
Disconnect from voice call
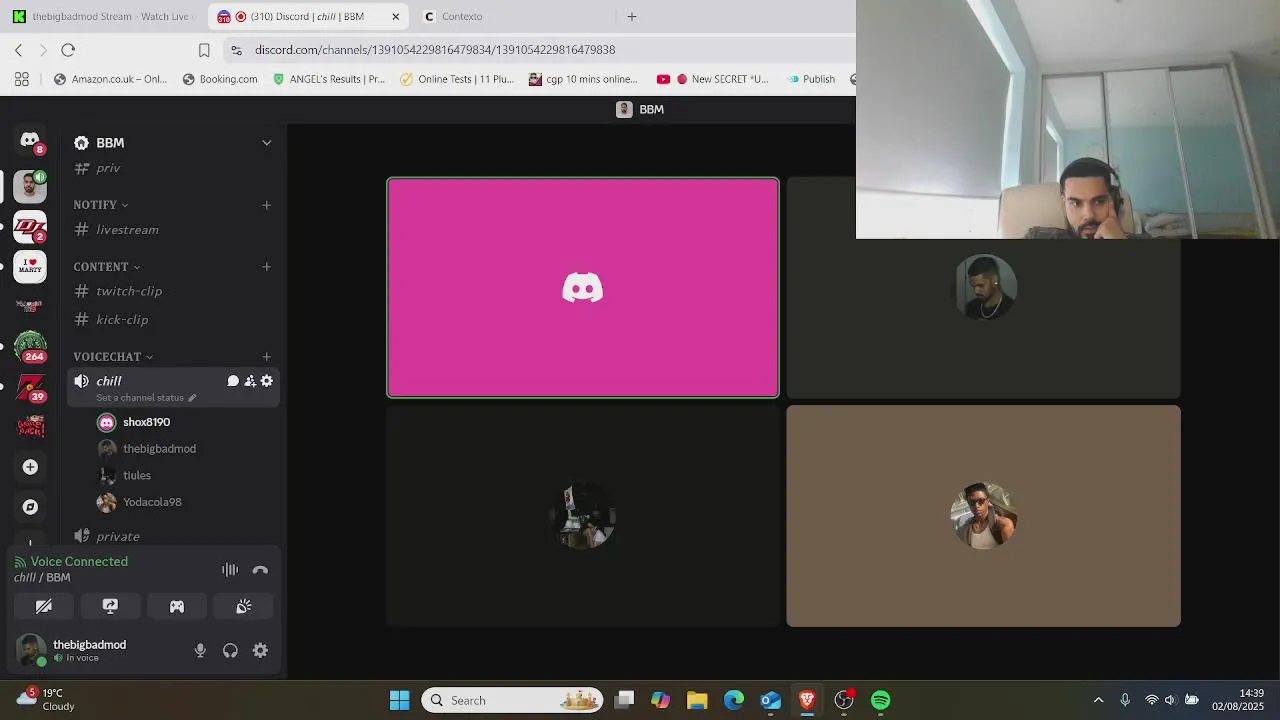[260, 570]
